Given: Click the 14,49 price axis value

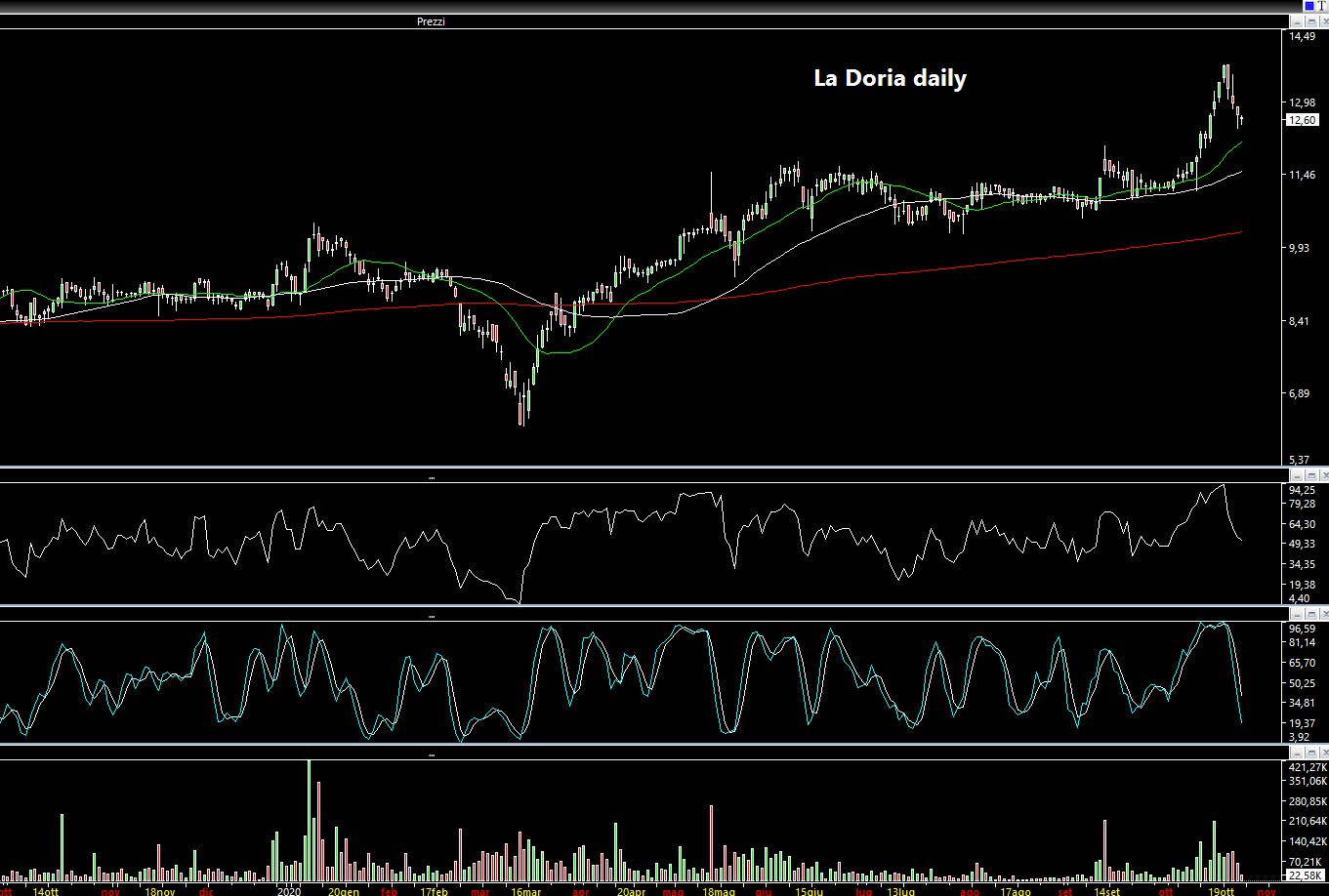Looking at the screenshot, I should 1303,36.
